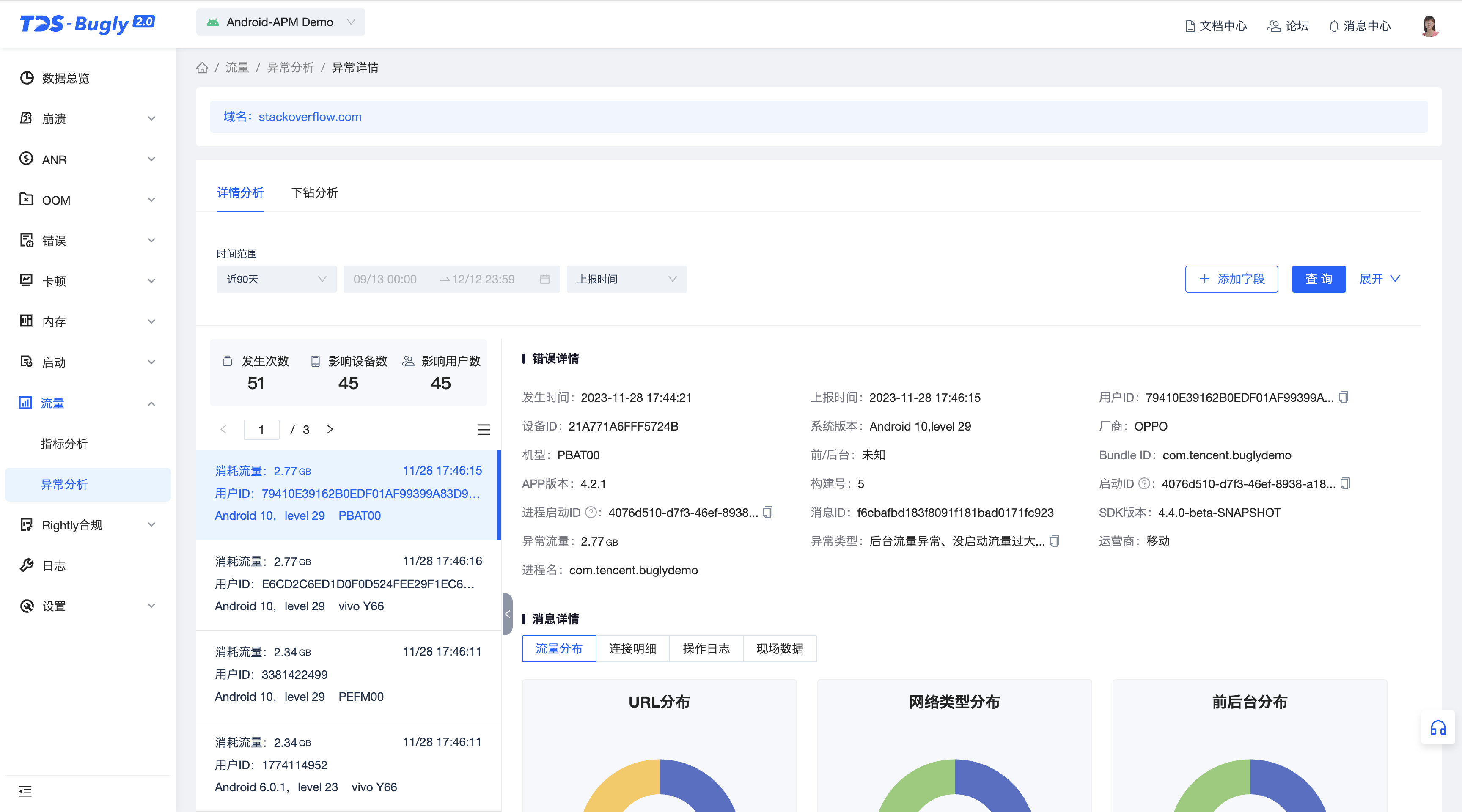Click the page number input field
Image resolution: width=1462 pixels, height=812 pixels.
261,430
